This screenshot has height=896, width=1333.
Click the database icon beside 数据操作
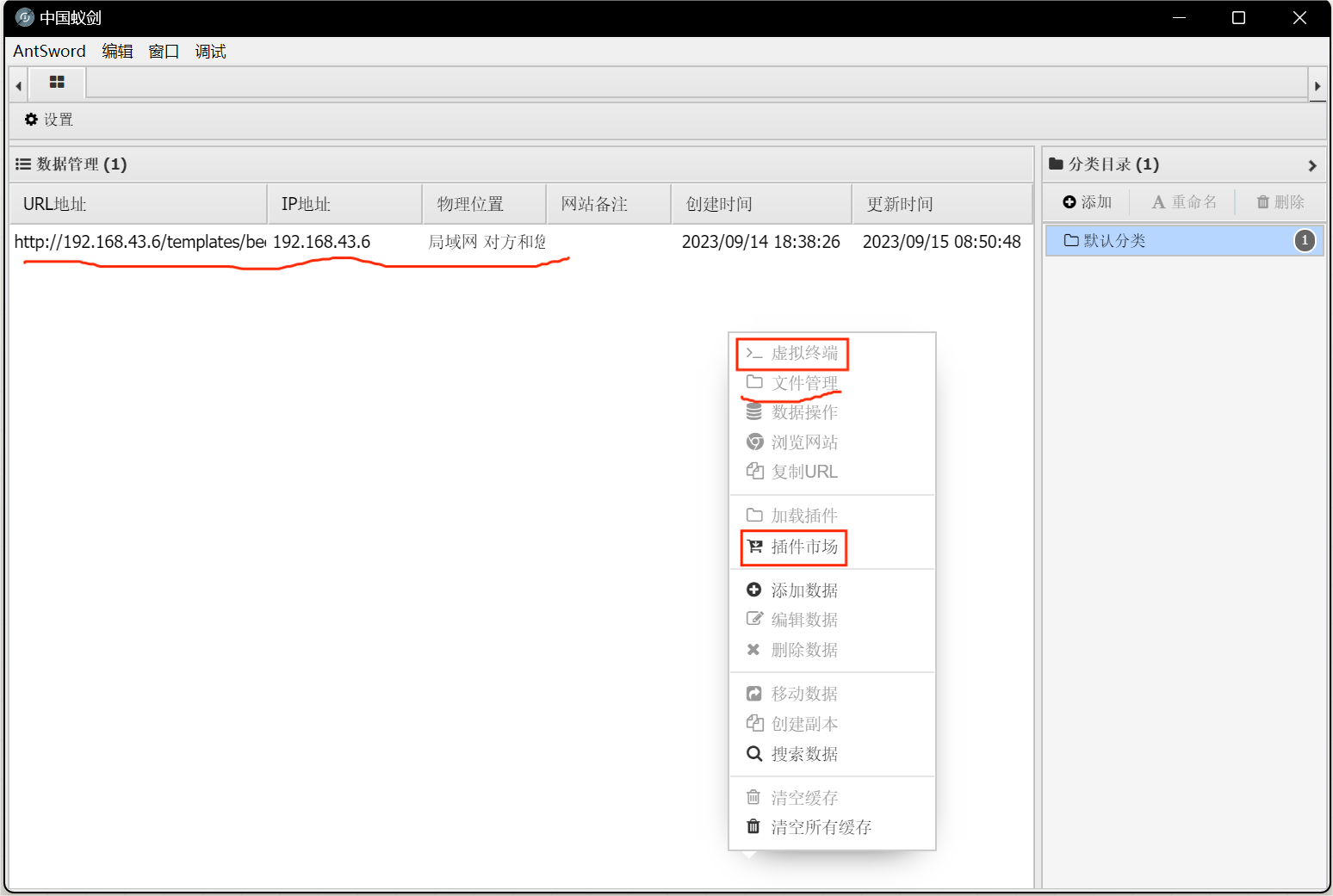[x=754, y=412]
